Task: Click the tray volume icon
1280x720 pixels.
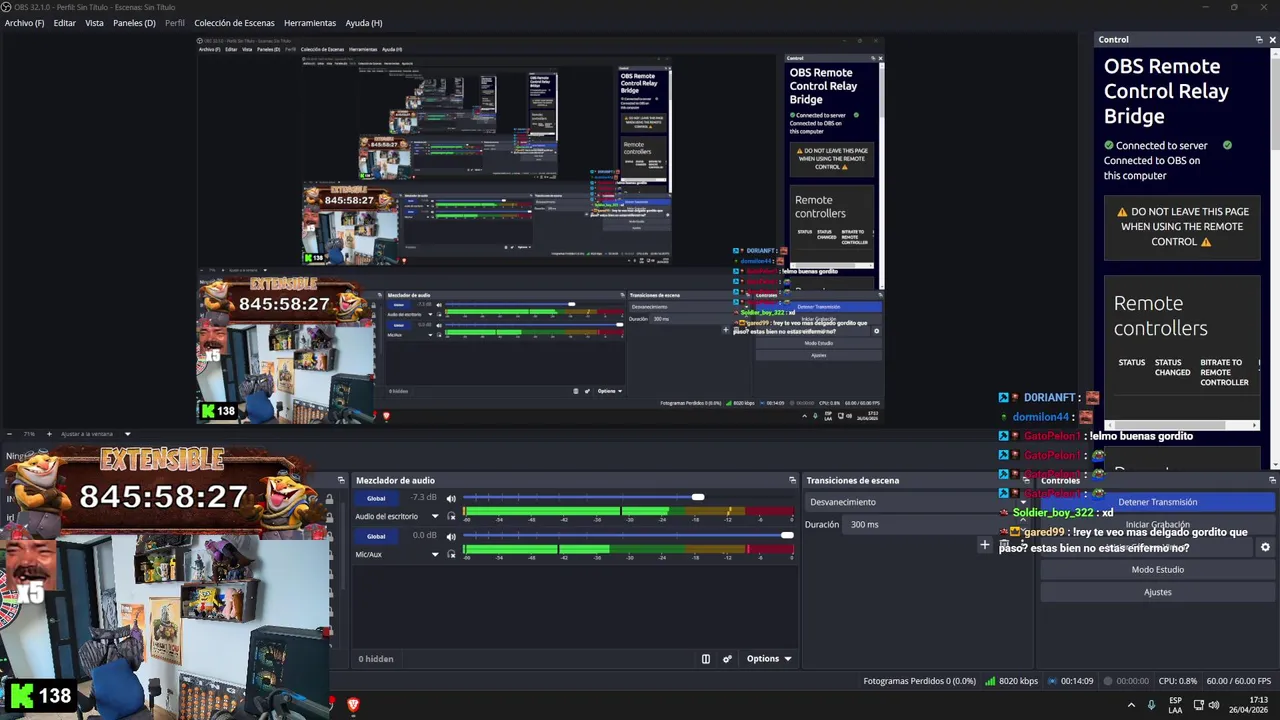Action: pyautogui.click(x=1214, y=705)
